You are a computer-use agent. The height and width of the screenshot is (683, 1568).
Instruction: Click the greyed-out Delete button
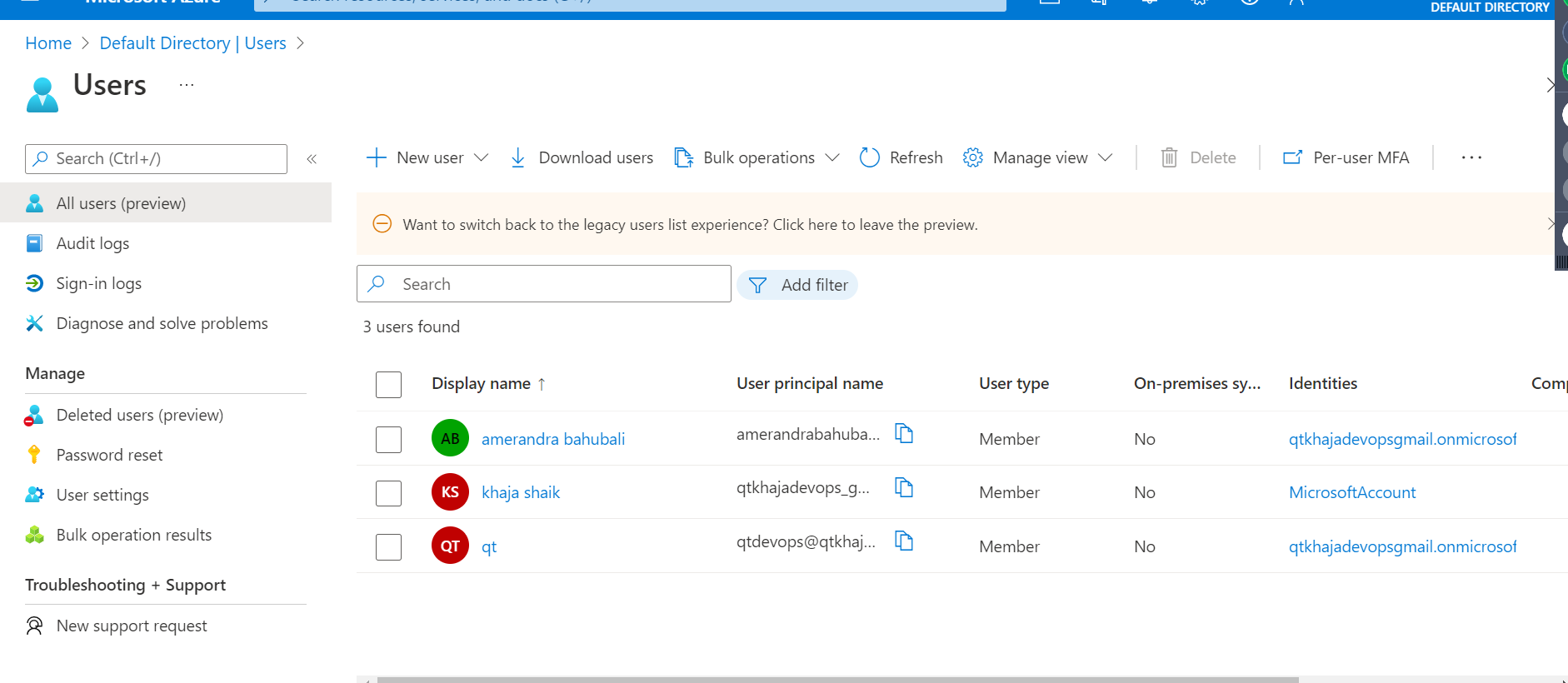pyautogui.click(x=1198, y=157)
